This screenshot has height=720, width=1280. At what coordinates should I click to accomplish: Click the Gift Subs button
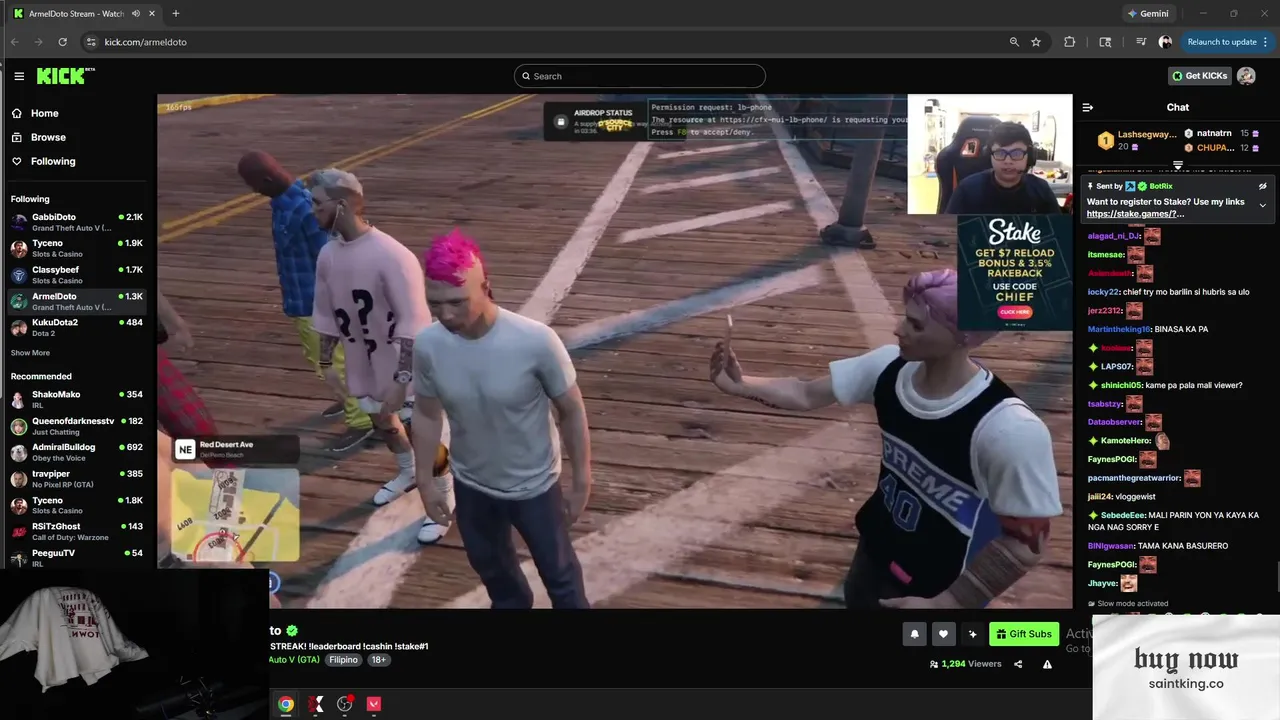tap(1024, 634)
